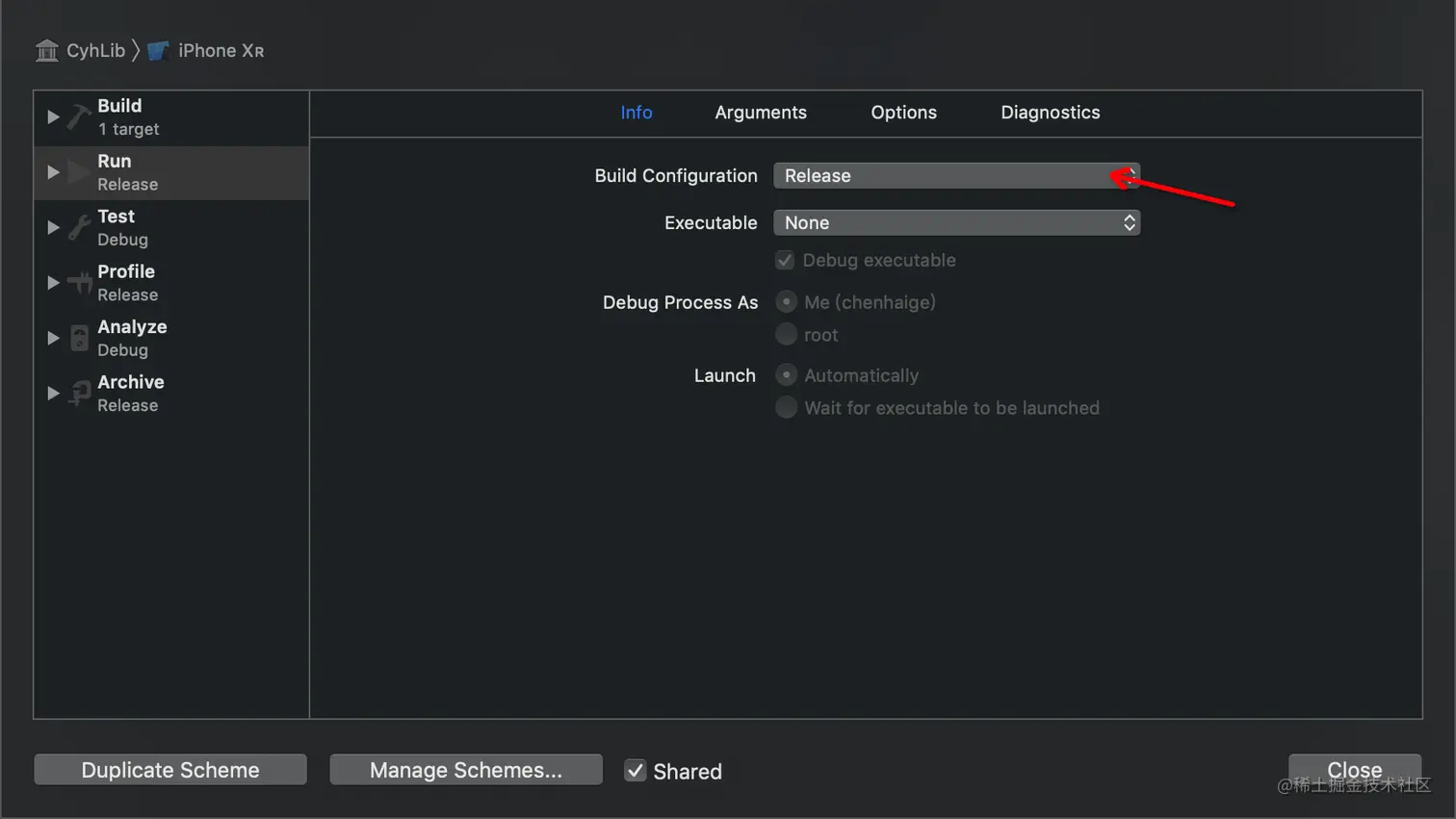Click the iPhone XR device icon
Viewport: 1456px width, 819px height.
(159, 50)
